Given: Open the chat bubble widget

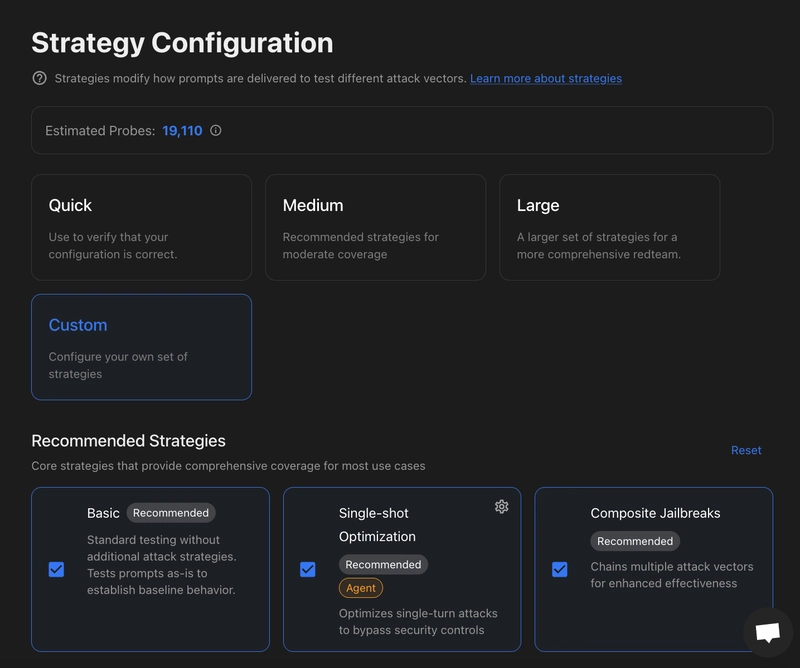Looking at the screenshot, I should click(x=768, y=632).
